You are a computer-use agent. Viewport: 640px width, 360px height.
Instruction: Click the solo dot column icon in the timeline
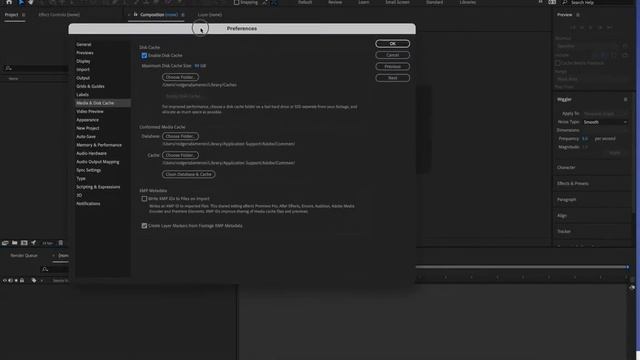[16, 280]
